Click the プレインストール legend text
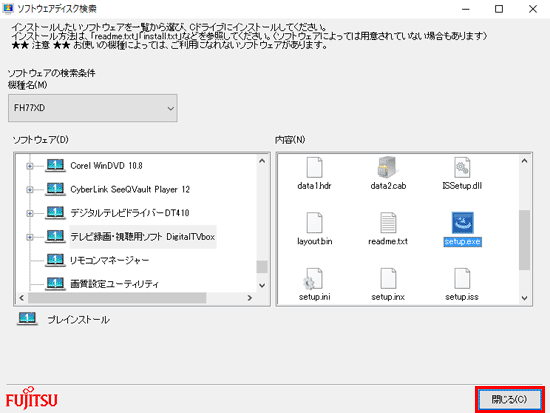 click(79, 320)
